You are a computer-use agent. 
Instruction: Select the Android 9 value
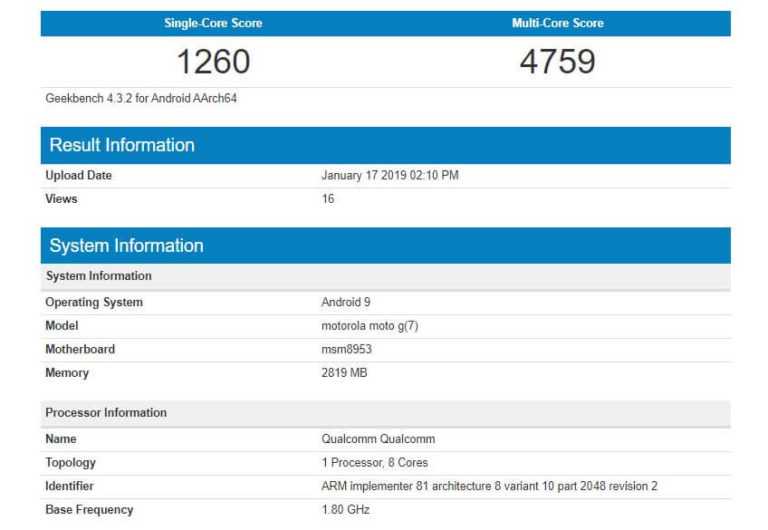(346, 302)
